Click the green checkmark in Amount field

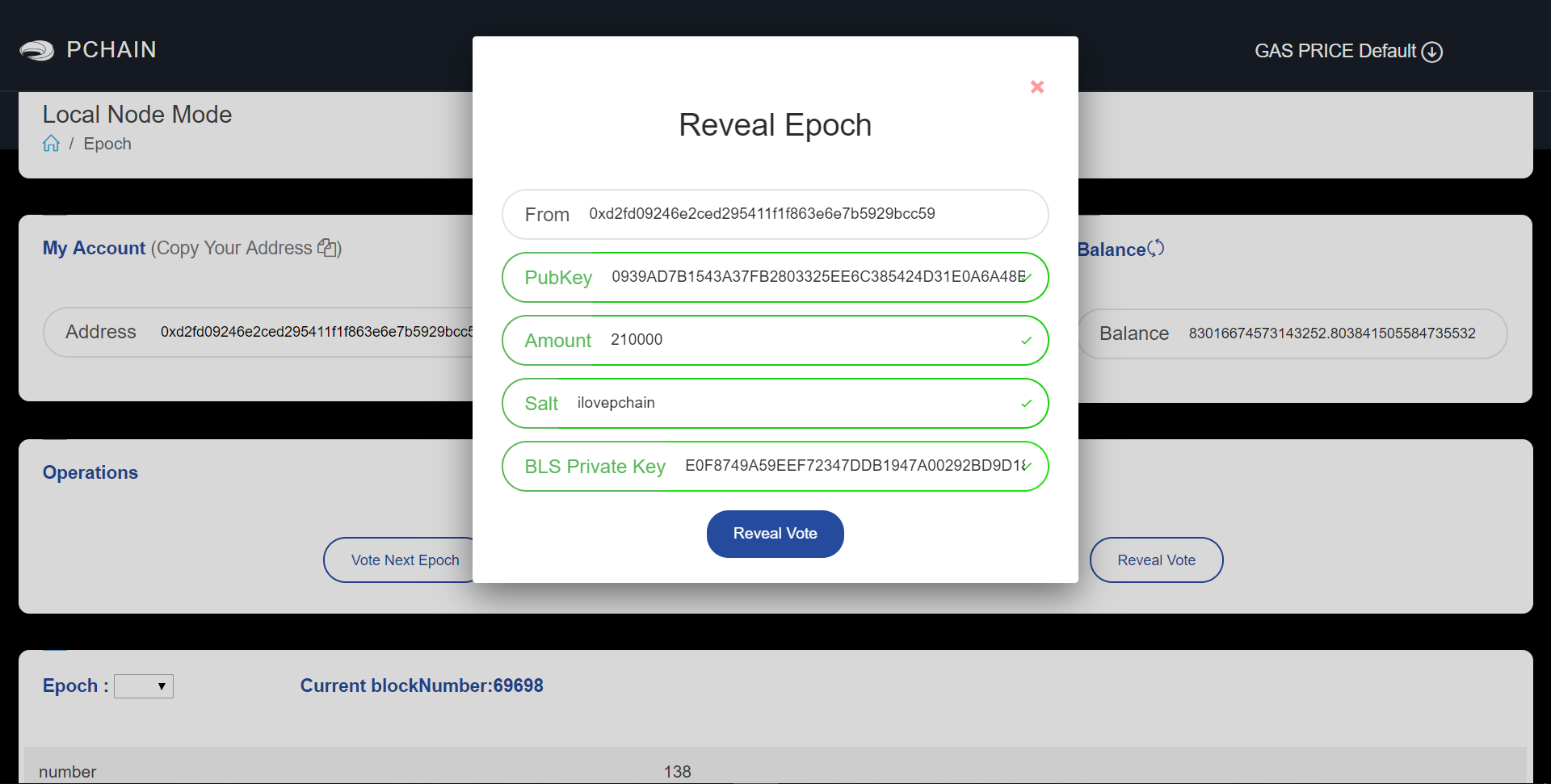(1026, 341)
